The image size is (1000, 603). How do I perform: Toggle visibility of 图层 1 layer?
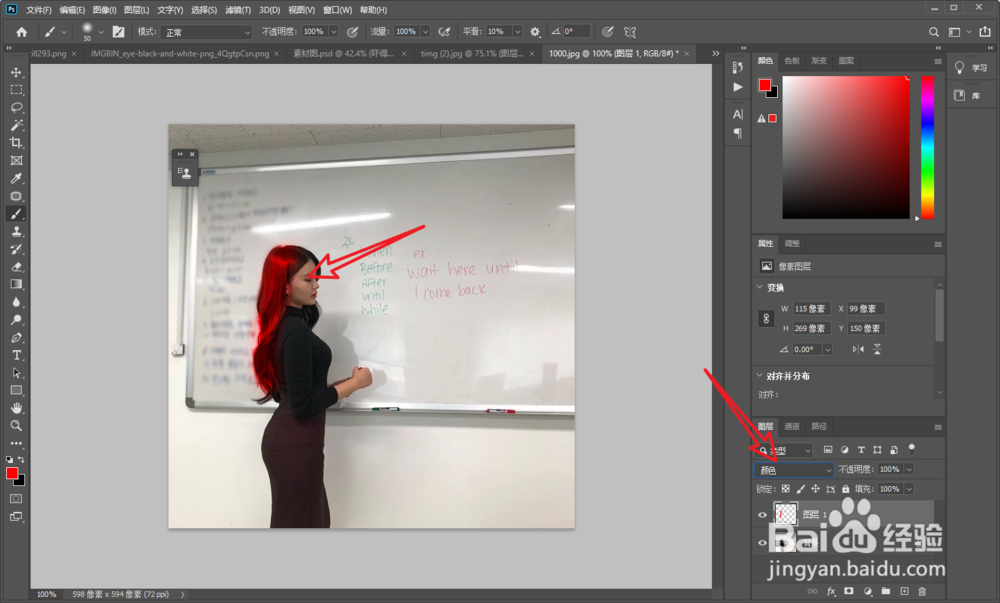pos(762,515)
